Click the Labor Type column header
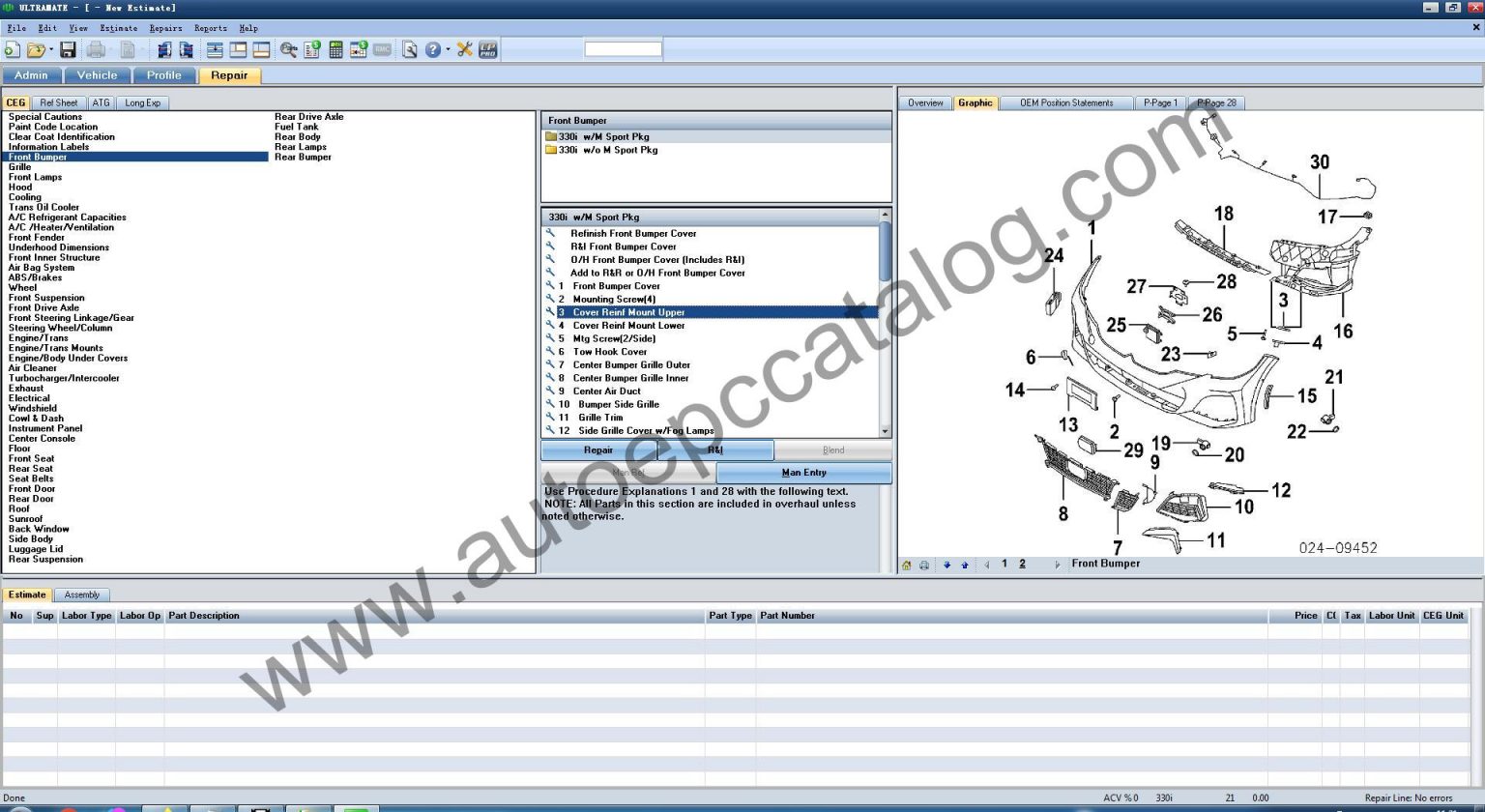This screenshot has height=812, width=1485. [x=86, y=615]
